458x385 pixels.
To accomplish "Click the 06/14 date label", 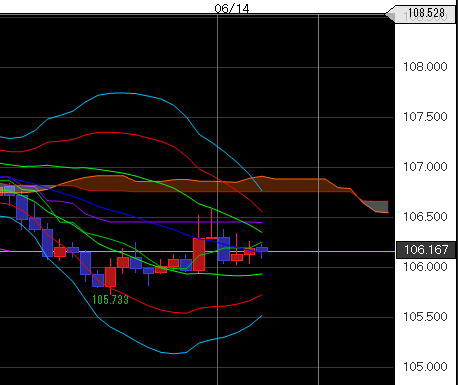I will point(232,8).
